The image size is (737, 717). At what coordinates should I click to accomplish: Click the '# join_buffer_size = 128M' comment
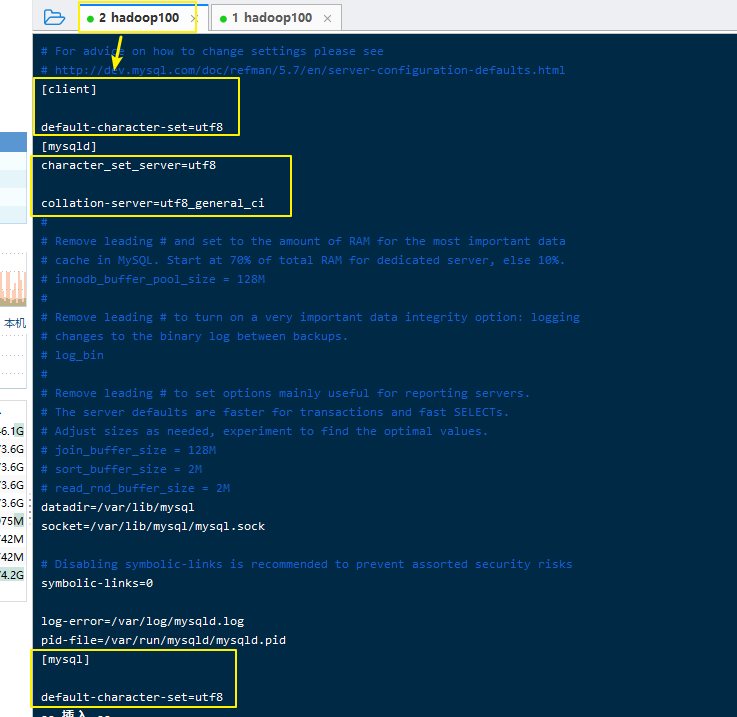tap(128, 450)
